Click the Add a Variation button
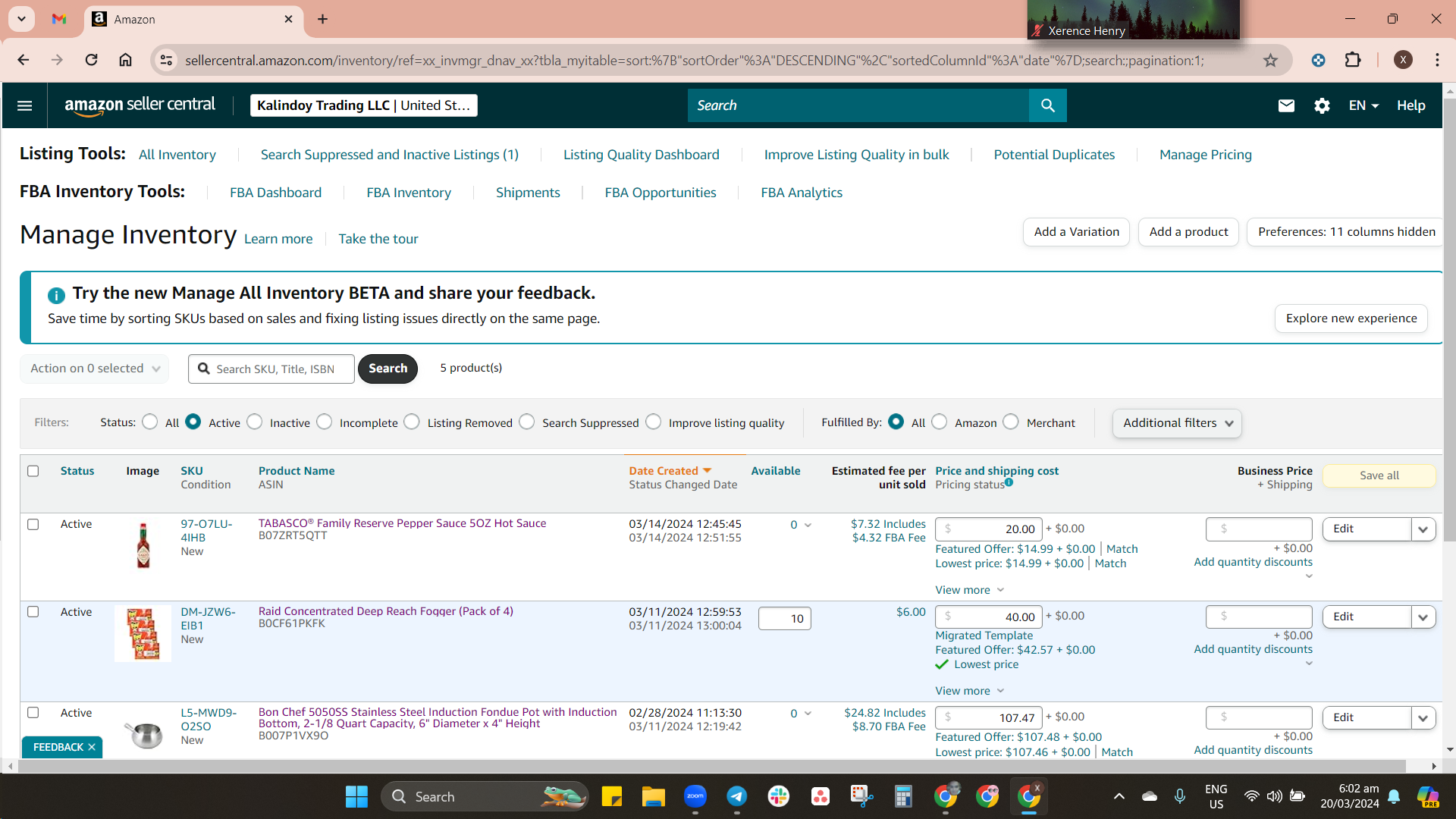Viewport: 1456px width, 819px height. [1077, 232]
